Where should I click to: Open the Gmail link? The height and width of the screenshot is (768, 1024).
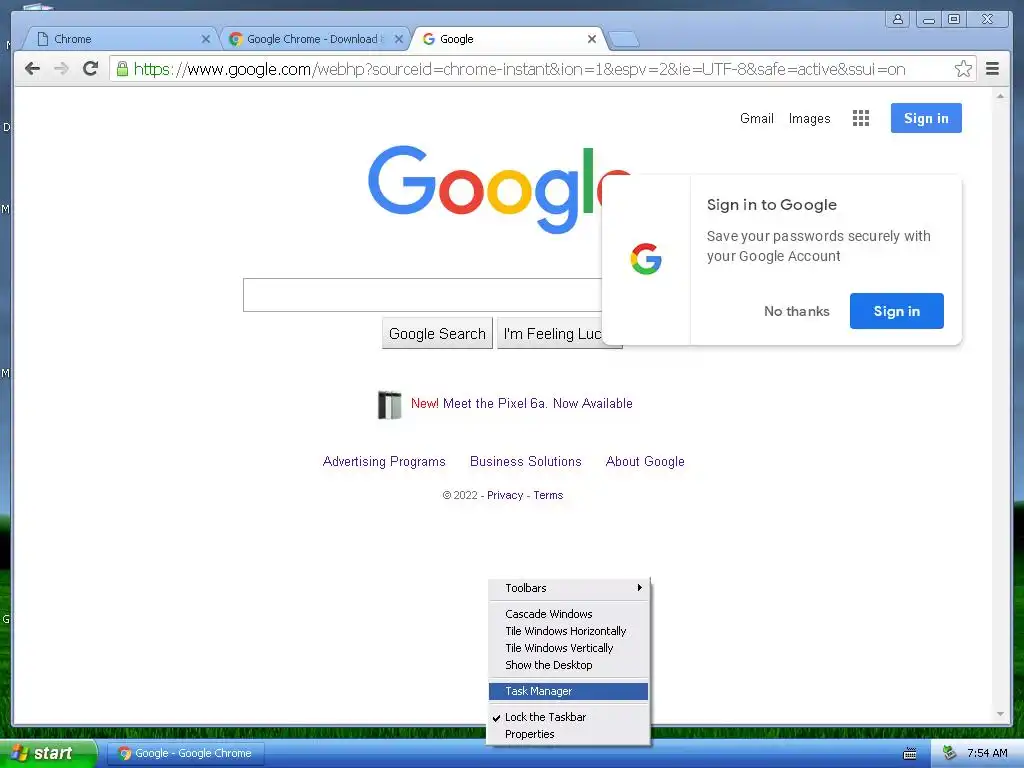tap(756, 118)
